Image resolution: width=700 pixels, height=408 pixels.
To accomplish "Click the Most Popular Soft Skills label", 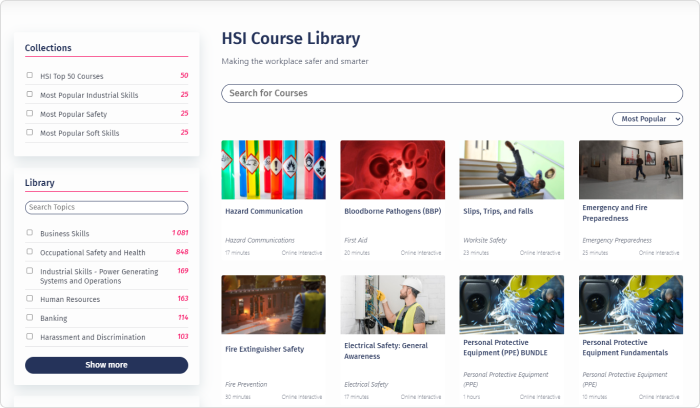I will pyautogui.click(x=79, y=133).
